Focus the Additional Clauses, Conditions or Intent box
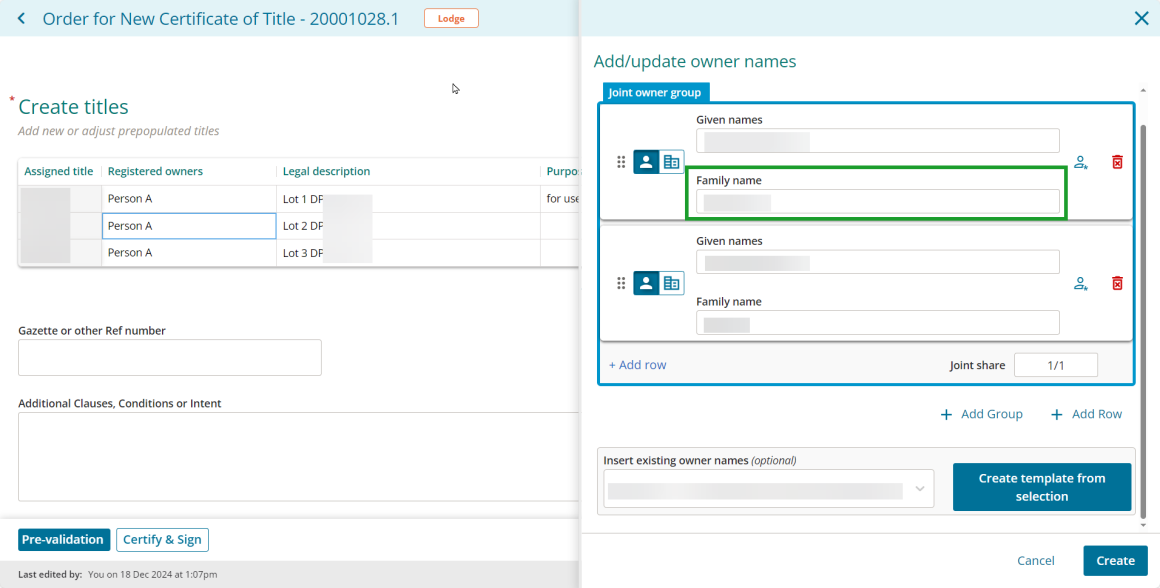 [x=299, y=456]
